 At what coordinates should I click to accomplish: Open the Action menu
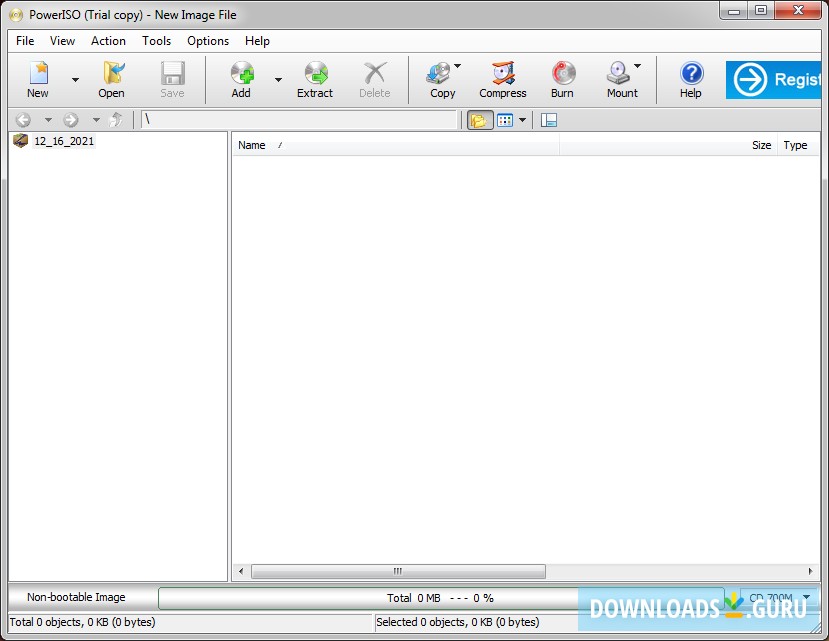click(x=108, y=41)
